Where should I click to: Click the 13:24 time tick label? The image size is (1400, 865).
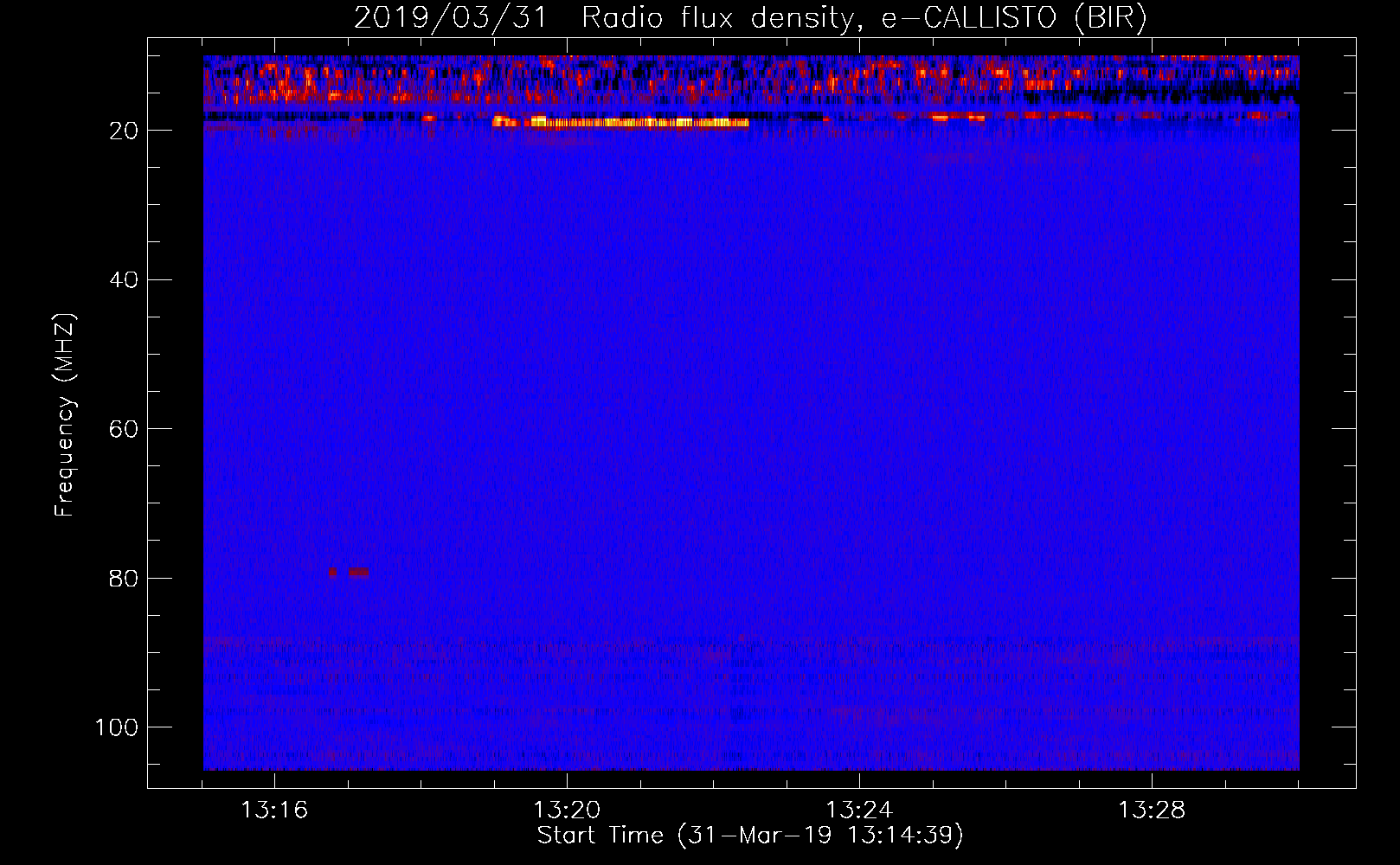pyautogui.click(x=859, y=811)
